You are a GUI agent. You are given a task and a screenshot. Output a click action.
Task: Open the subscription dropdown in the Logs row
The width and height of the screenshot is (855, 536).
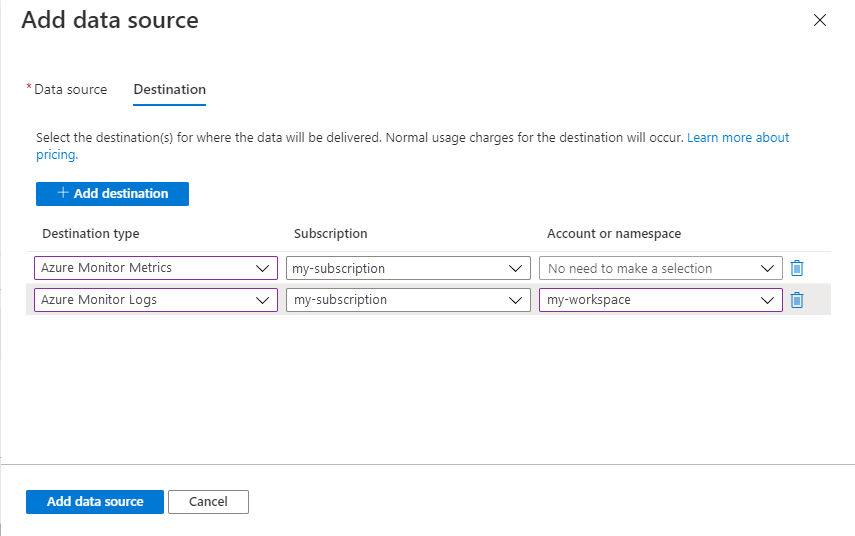(408, 300)
